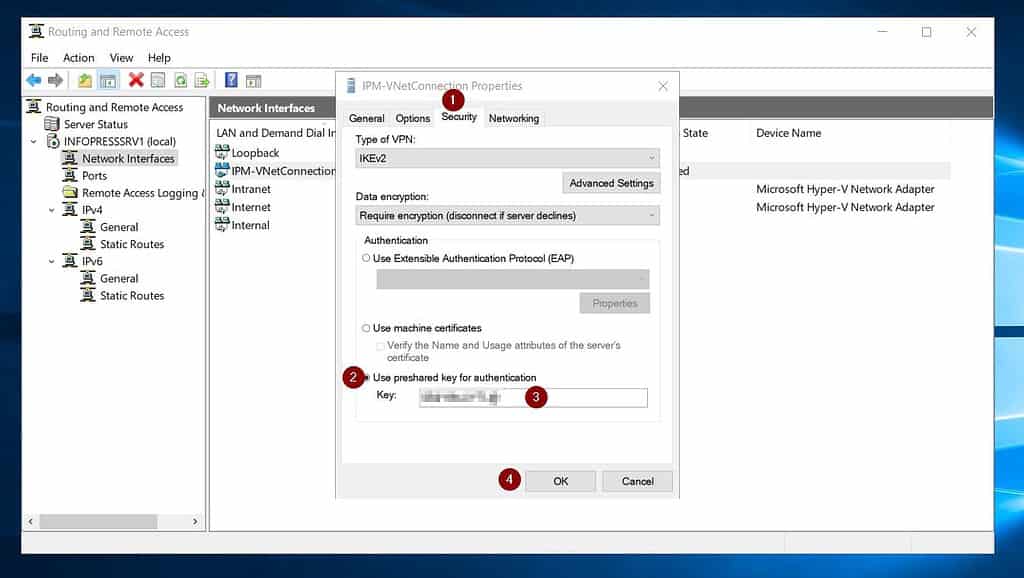Click the Server Status icon in tree
The width and height of the screenshot is (1024, 578).
(x=52, y=123)
